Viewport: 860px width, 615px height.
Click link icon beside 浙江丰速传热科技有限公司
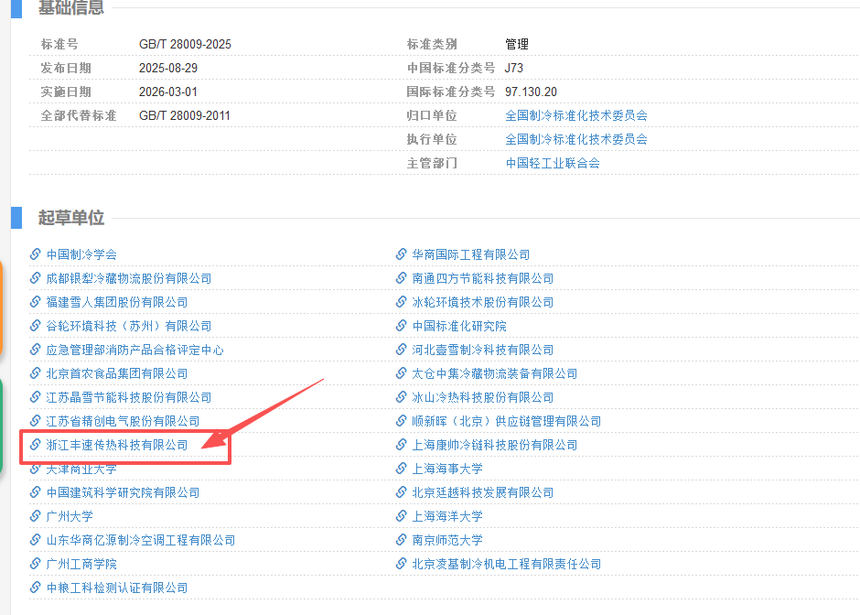[x=36, y=444]
